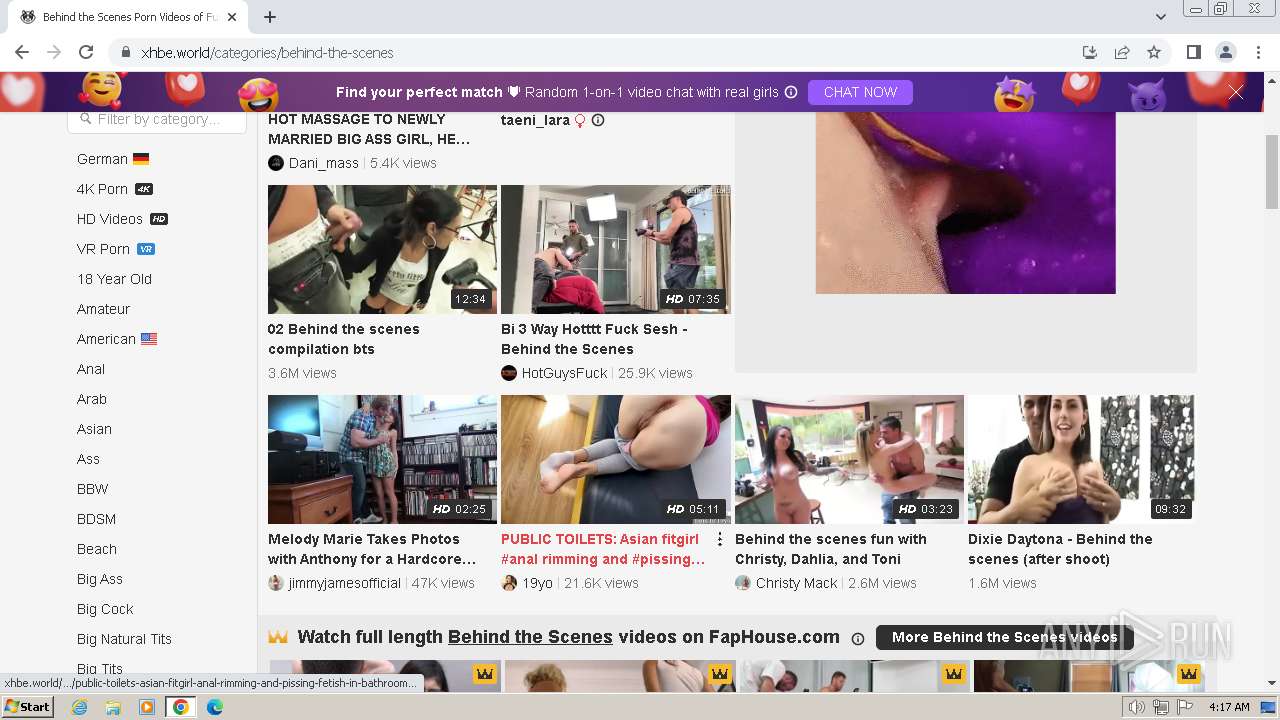The height and width of the screenshot is (720, 1280).
Task: Reload the current page
Action: pyautogui.click(x=86, y=52)
